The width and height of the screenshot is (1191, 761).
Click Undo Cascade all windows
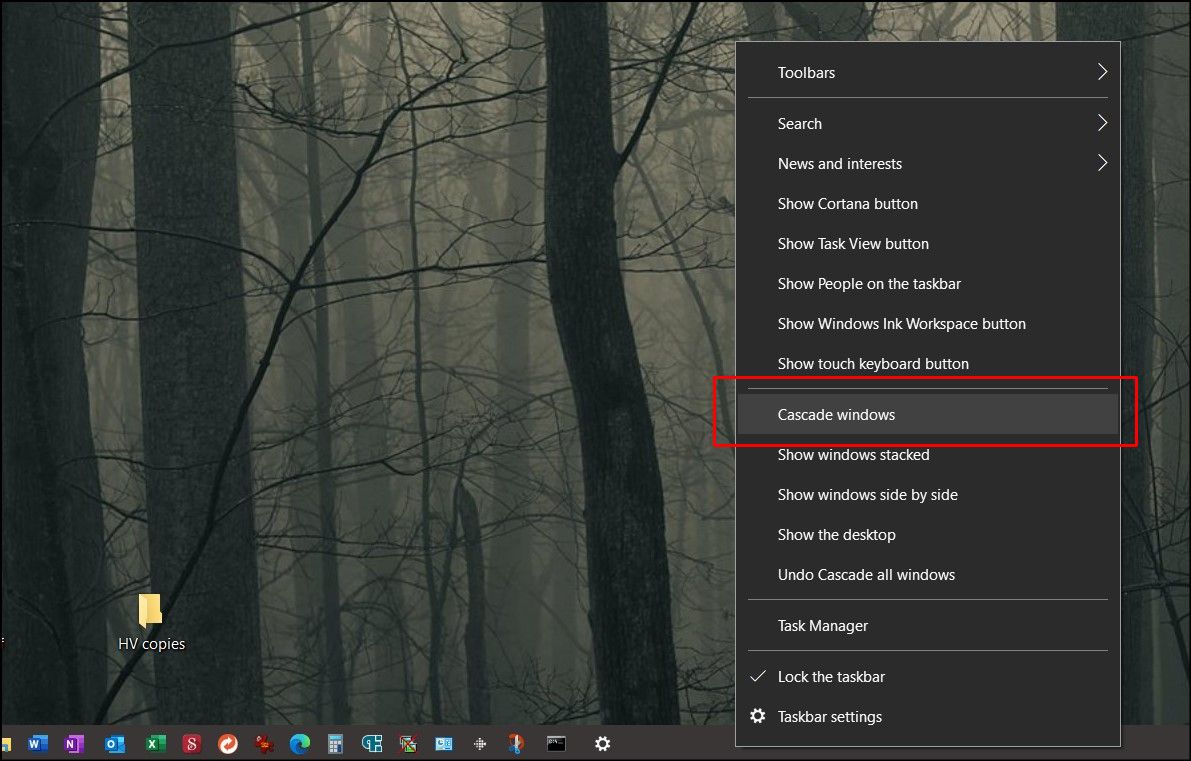(x=928, y=575)
